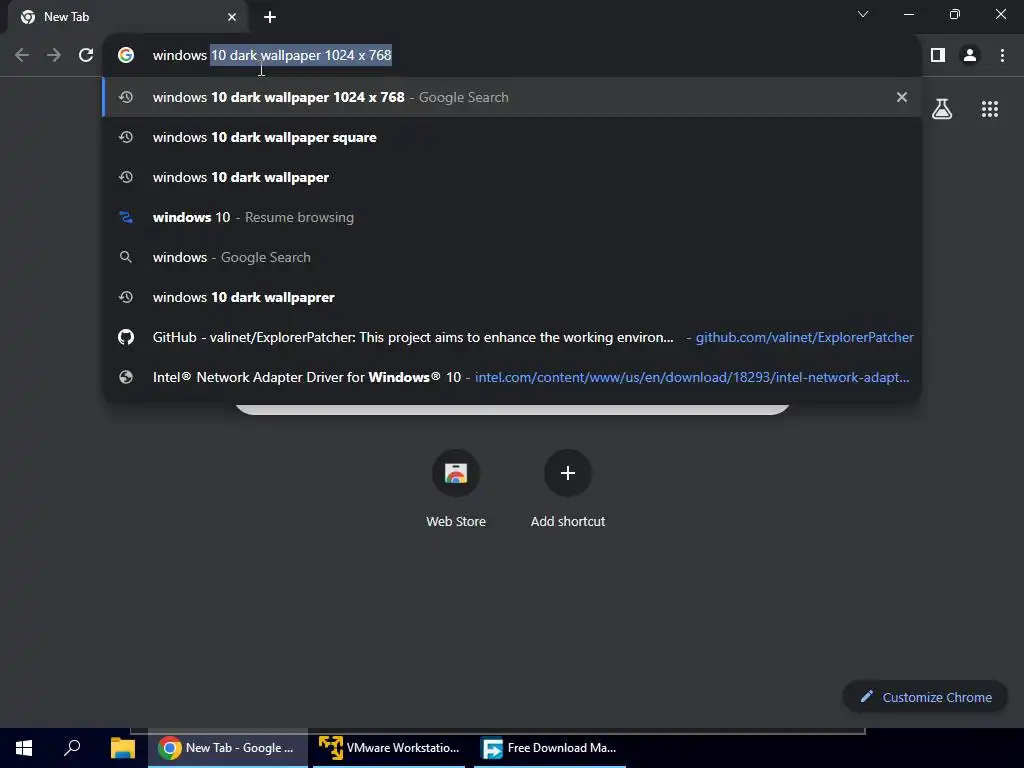Remove the 1024 x 768 suggestion
This screenshot has height=768, width=1024.
pyautogui.click(x=902, y=97)
